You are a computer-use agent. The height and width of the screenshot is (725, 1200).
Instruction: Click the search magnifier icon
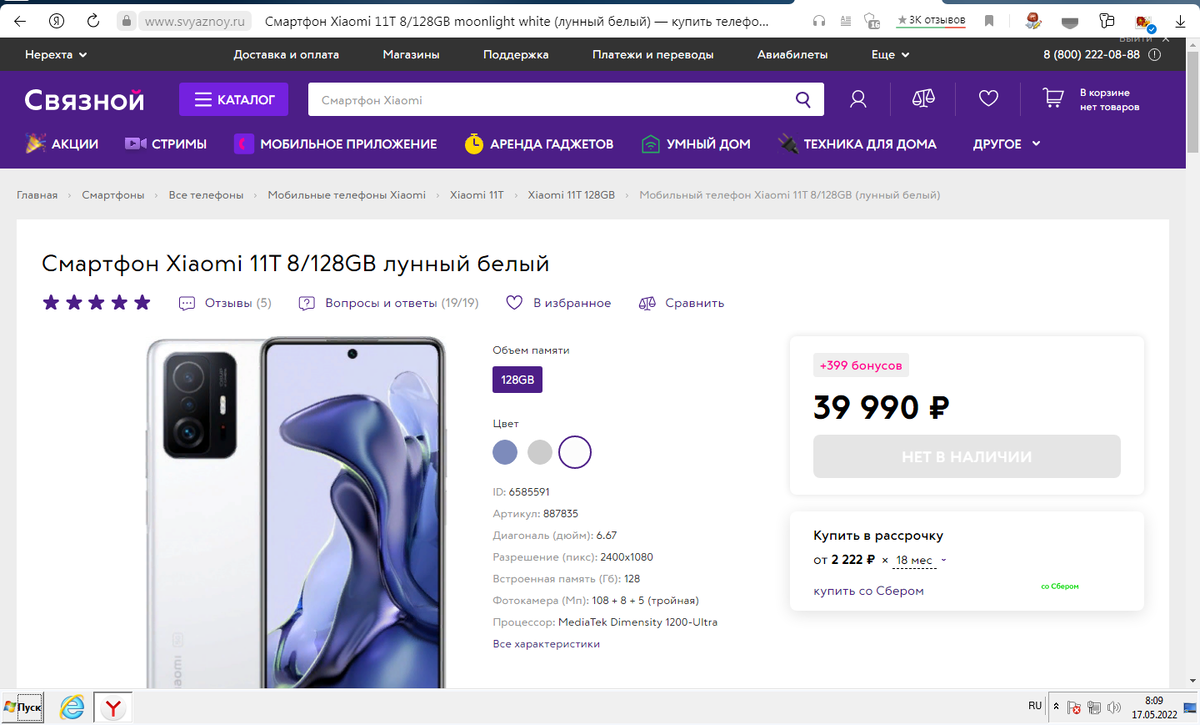click(802, 98)
